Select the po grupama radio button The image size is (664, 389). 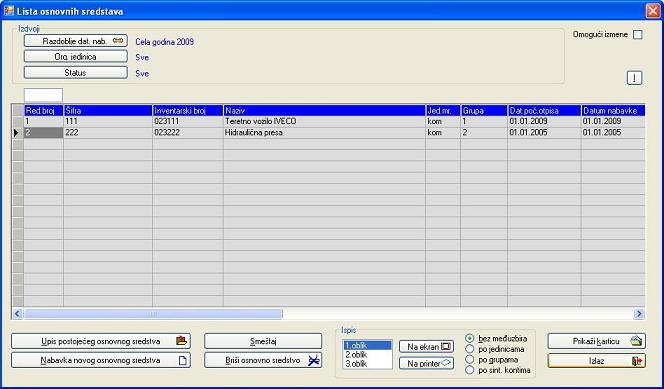click(470, 360)
